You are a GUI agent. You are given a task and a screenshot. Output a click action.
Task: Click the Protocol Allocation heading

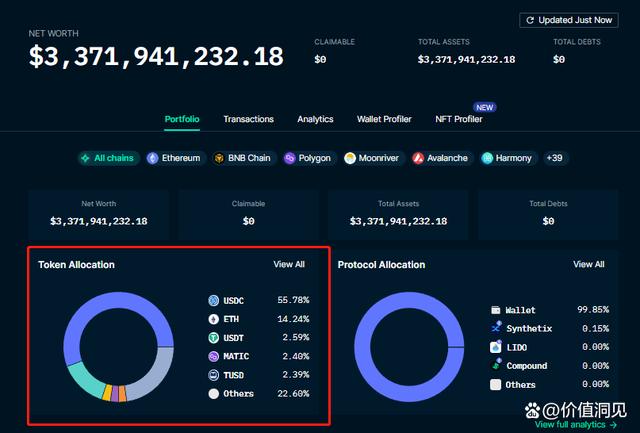coord(381,265)
